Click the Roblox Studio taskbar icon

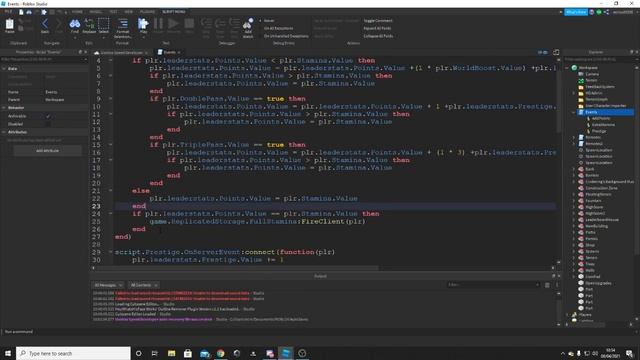286,353
